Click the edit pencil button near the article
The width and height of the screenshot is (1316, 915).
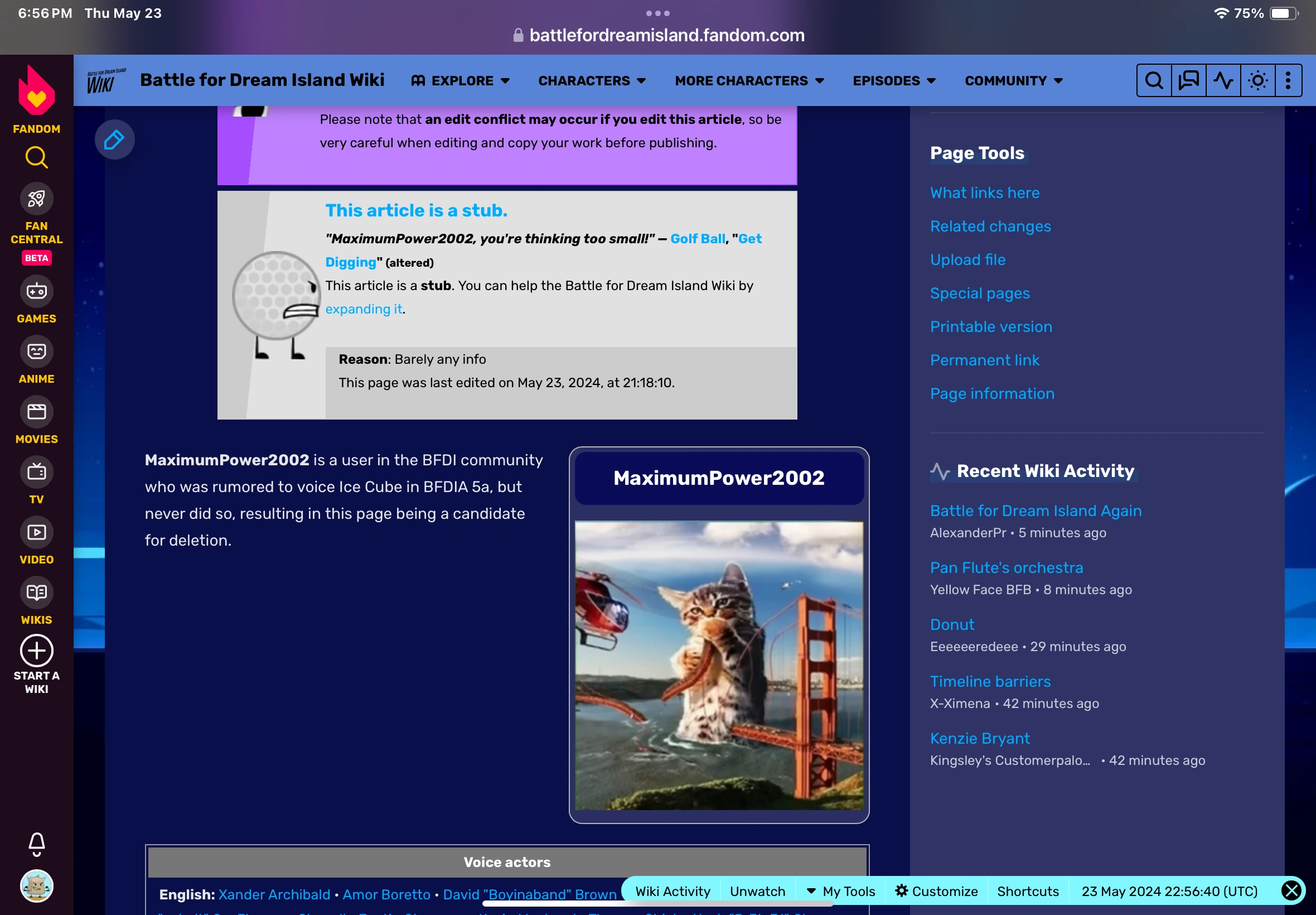point(114,139)
